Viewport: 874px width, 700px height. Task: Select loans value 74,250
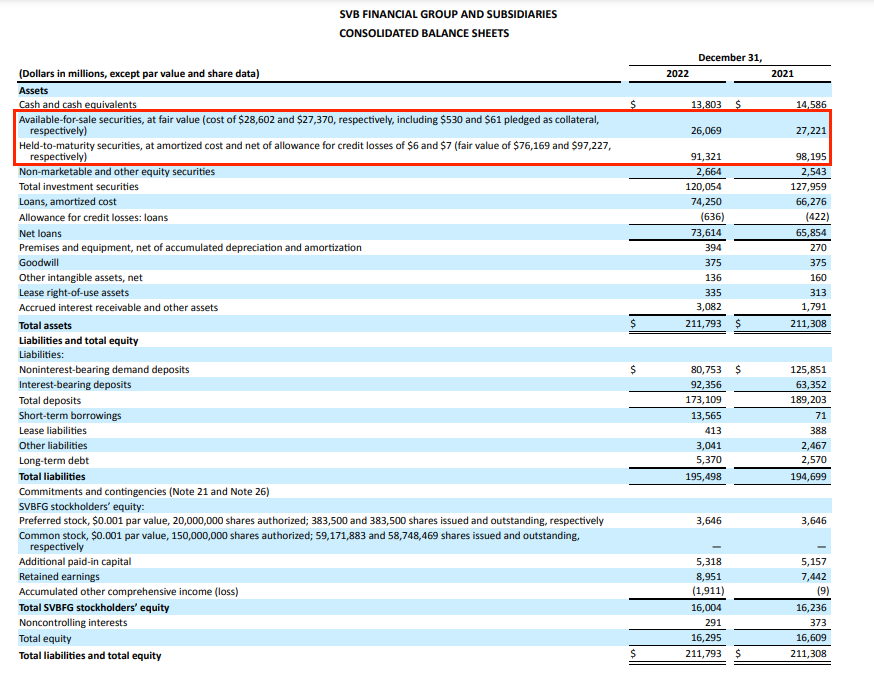coord(706,202)
